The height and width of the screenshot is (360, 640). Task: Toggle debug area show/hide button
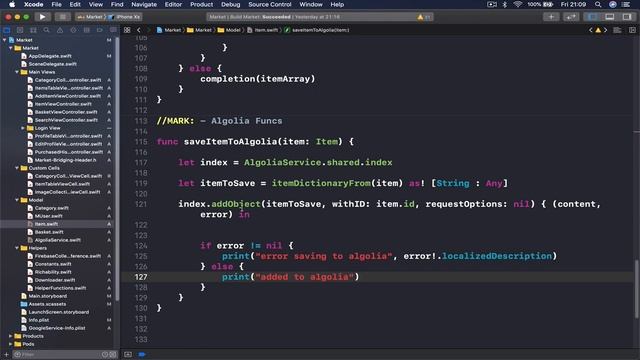coord(128,354)
